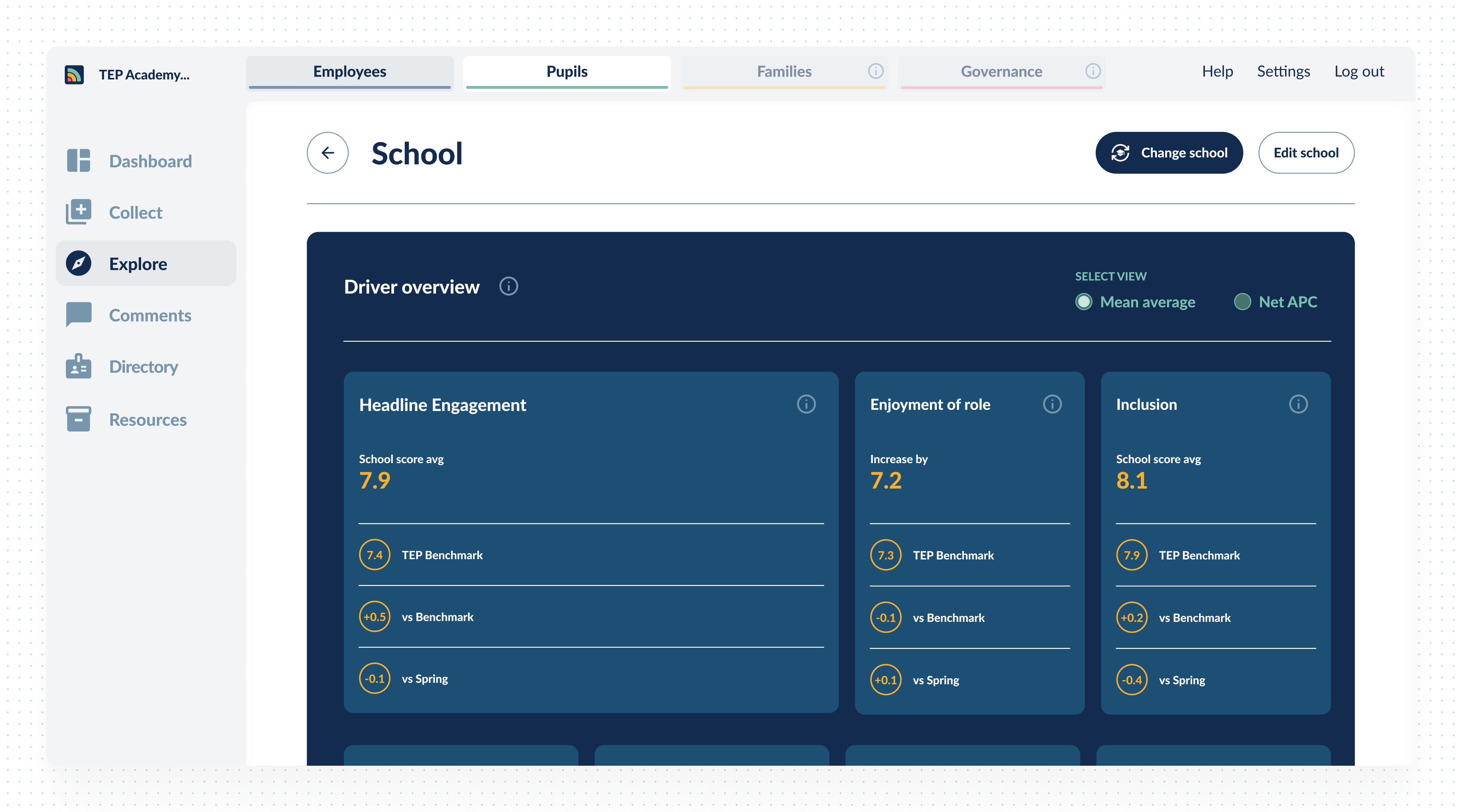Open the Settings link
This screenshot has width=1462, height=812.
coord(1283,71)
